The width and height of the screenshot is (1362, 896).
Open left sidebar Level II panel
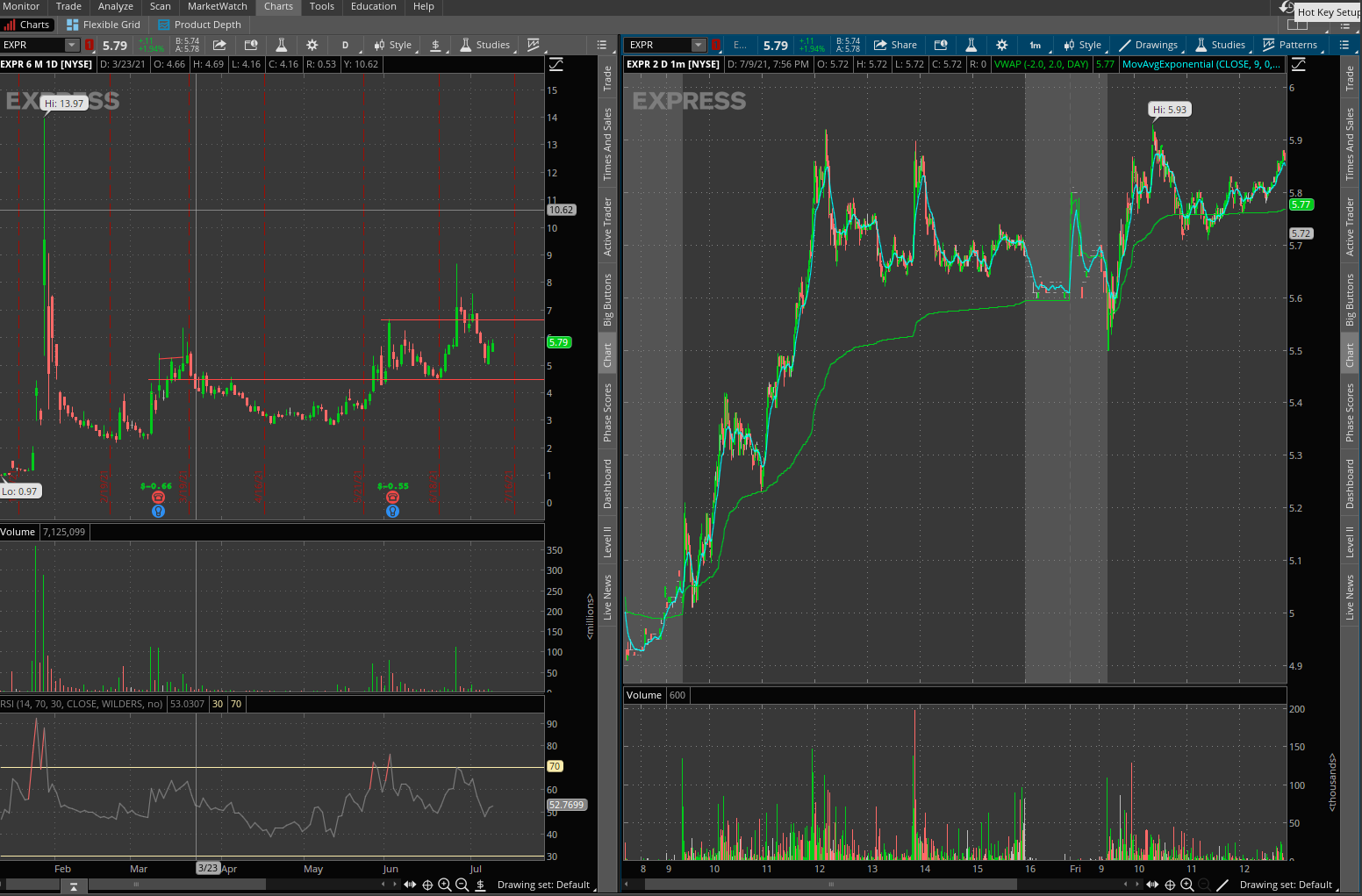pos(607,541)
